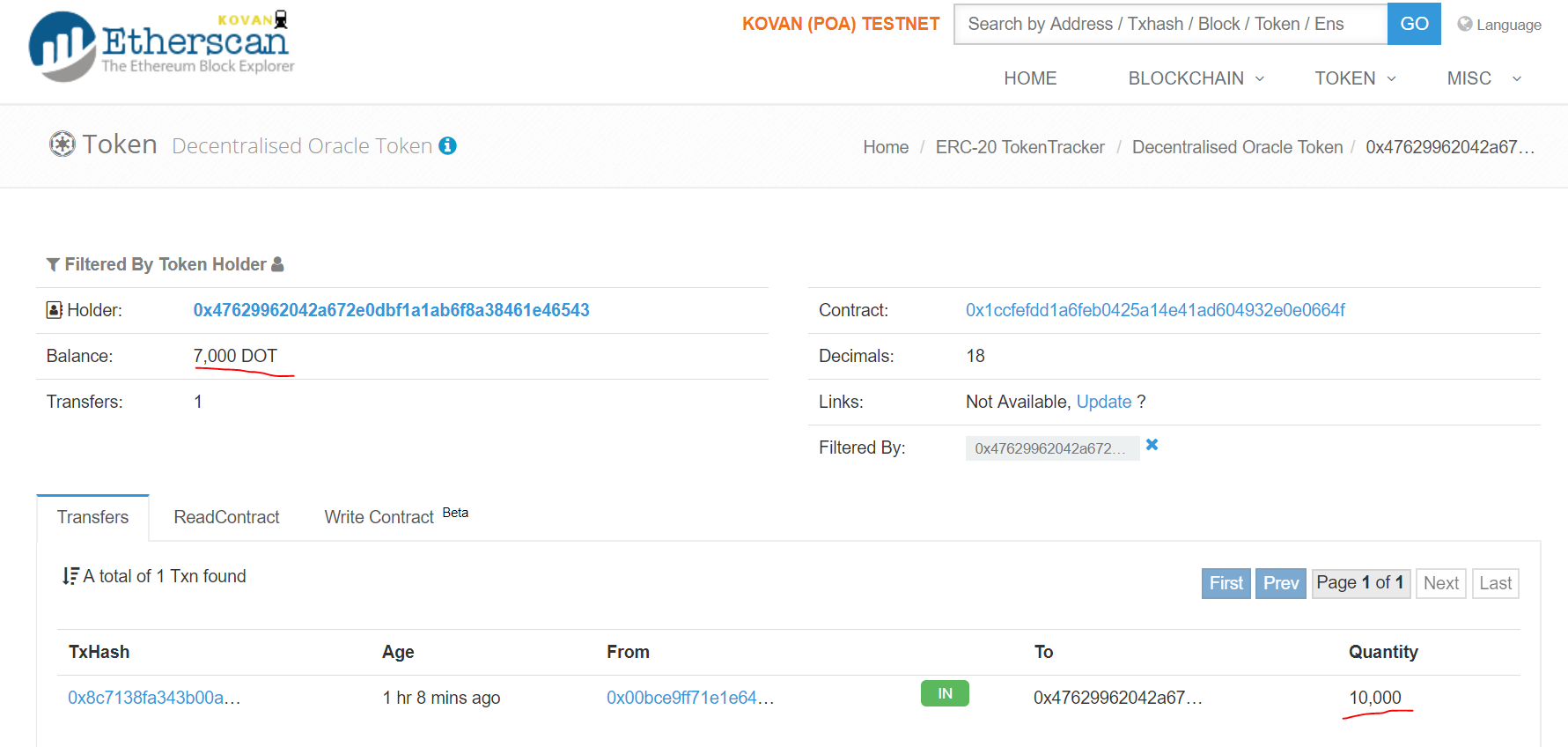This screenshot has width=1568, height=747.
Task: Open transaction hash 0x8c7138fa343b00a…
Action: point(154,698)
